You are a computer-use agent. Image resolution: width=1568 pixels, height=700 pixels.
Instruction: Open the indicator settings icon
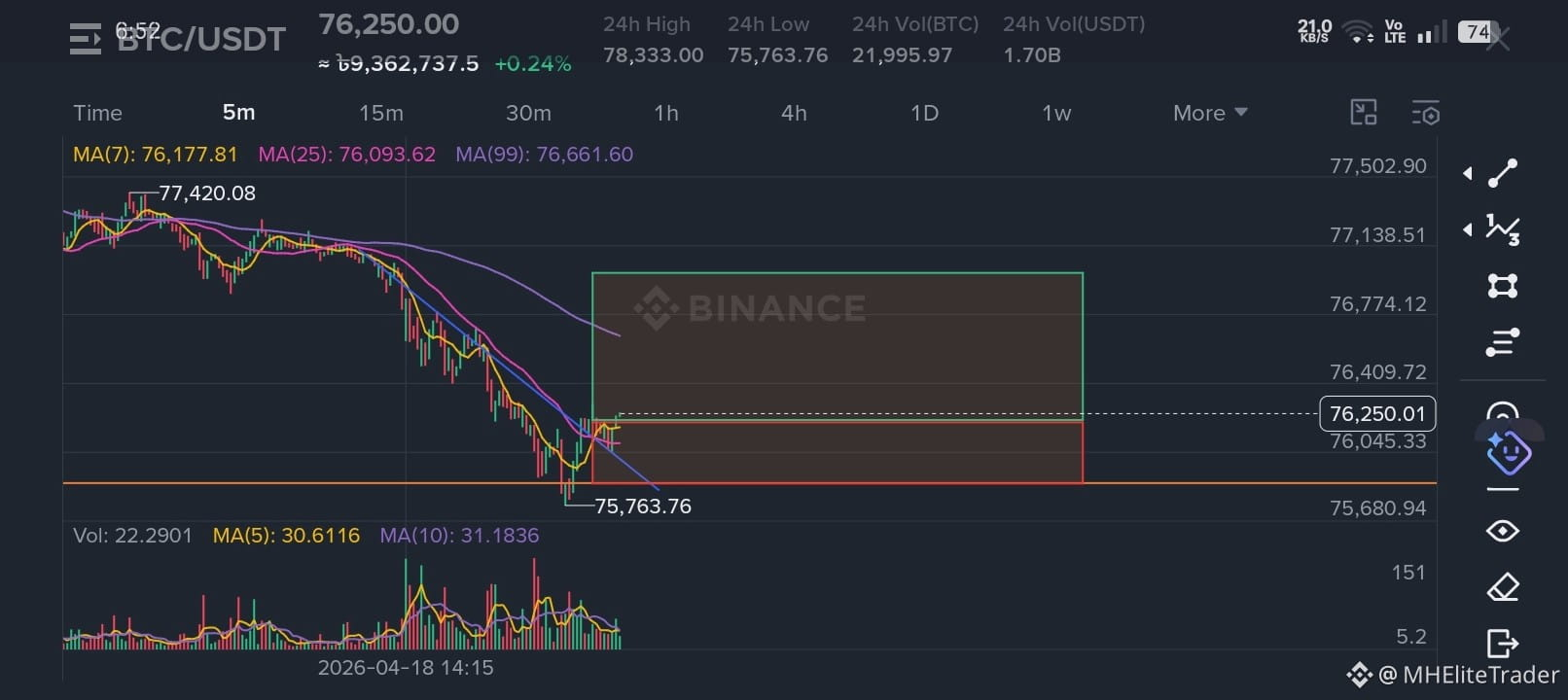pos(1426,113)
